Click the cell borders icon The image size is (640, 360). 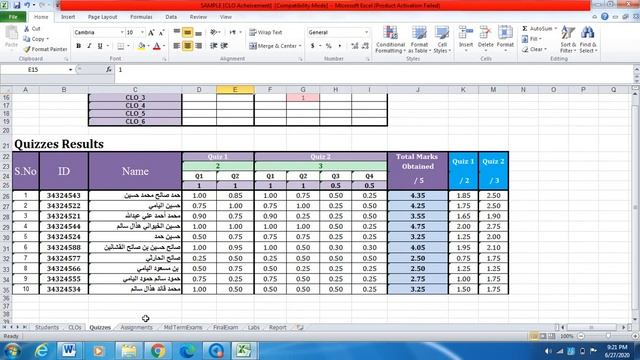click(x=121, y=46)
